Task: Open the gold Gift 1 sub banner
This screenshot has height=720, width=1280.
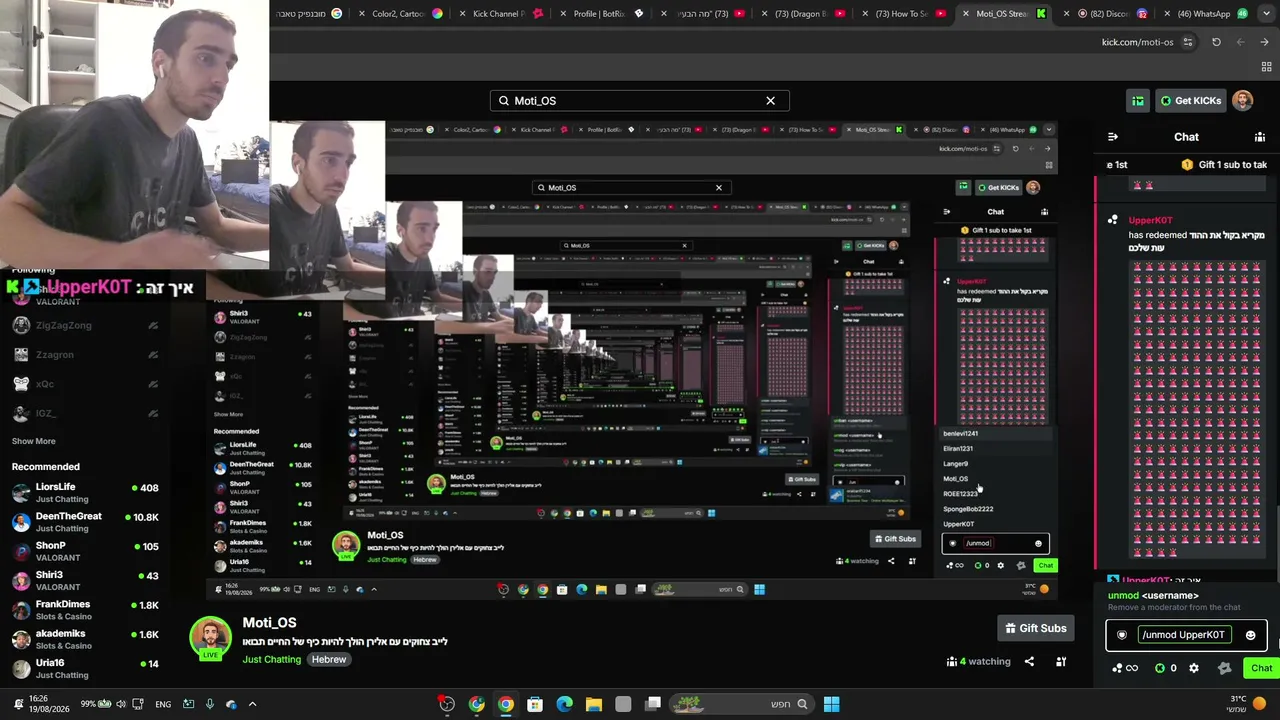Action: pos(1224,164)
